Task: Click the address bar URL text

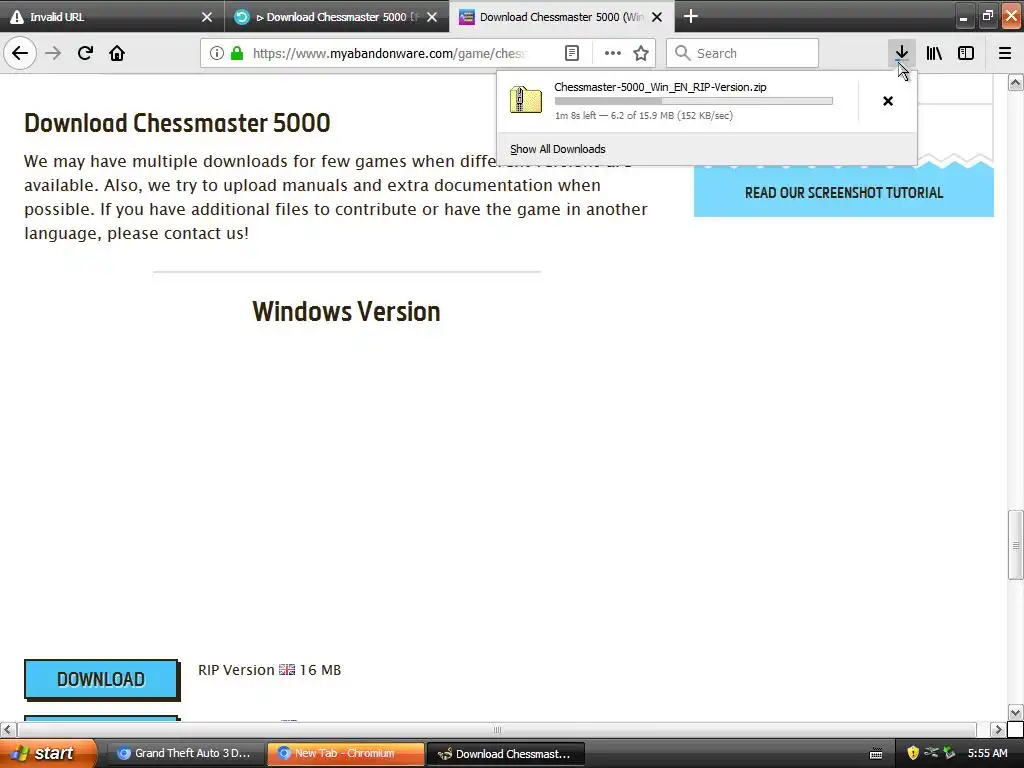Action: click(x=389, y=53)
